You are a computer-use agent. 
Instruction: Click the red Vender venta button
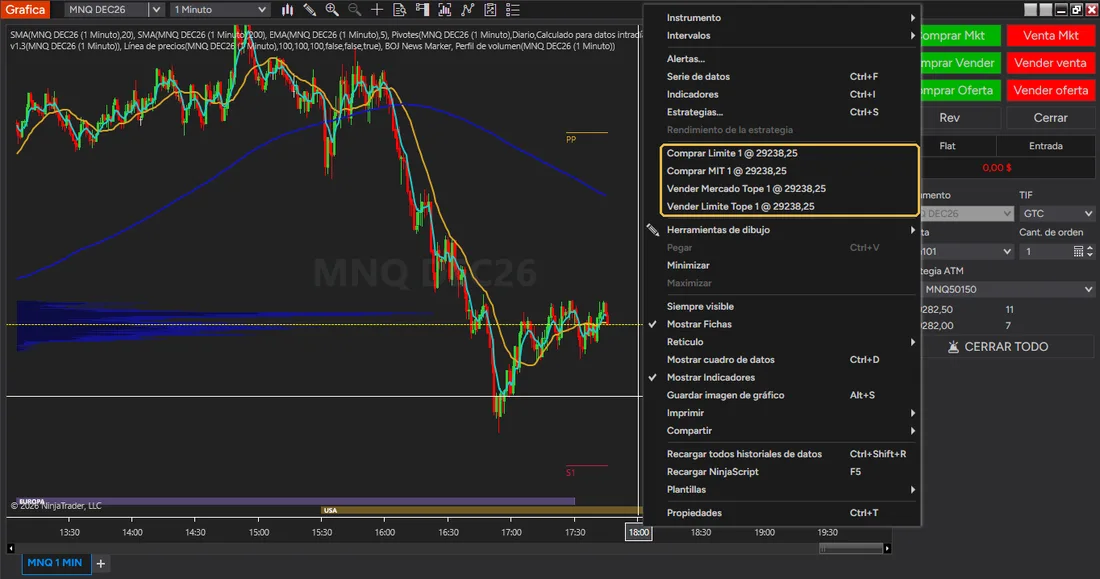tap(1050, 63)
